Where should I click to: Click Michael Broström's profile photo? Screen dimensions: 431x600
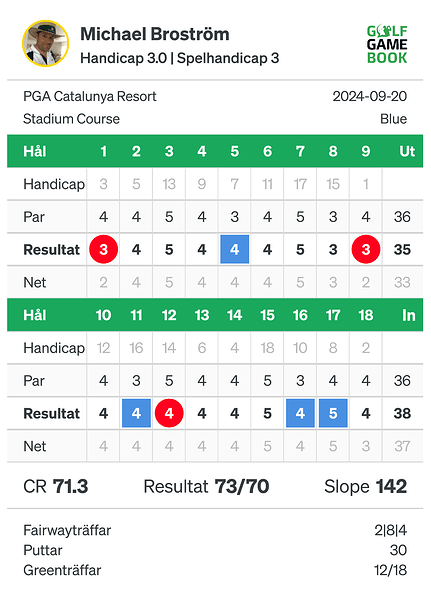coord(46,43)
